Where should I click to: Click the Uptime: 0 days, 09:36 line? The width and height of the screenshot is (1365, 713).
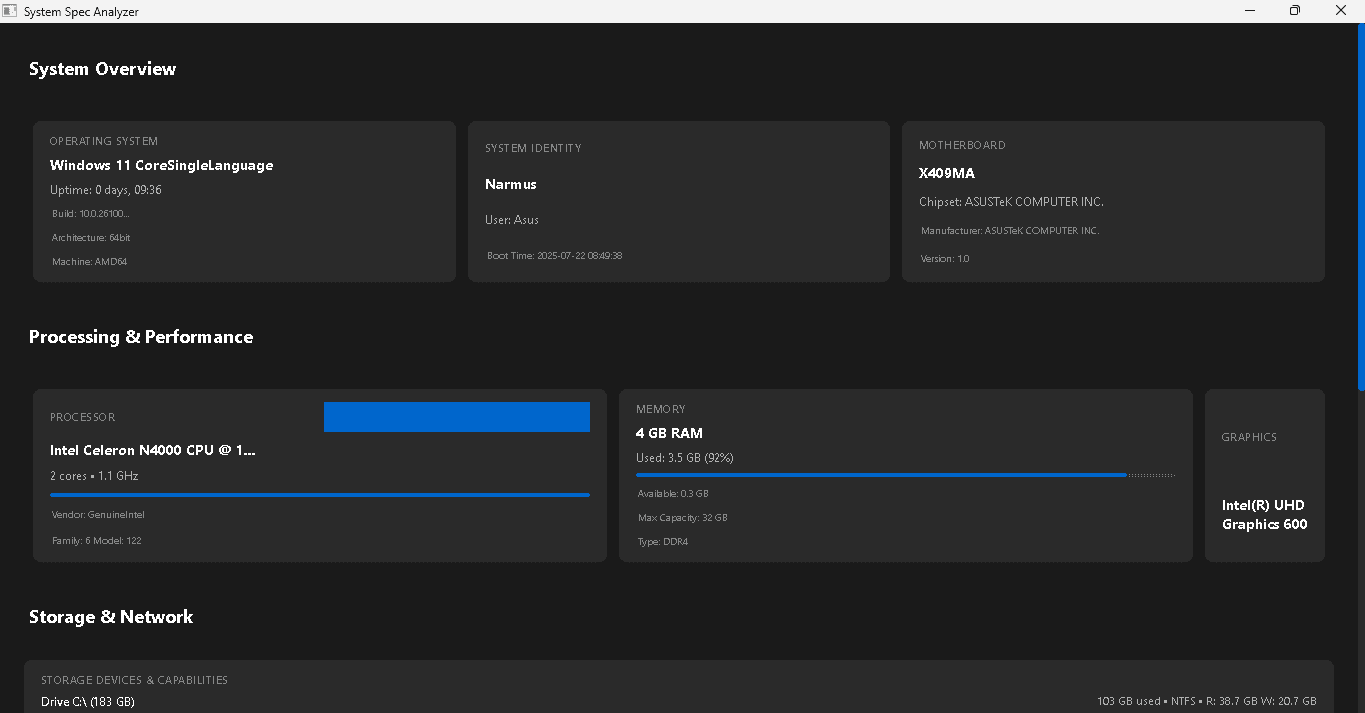106,190
